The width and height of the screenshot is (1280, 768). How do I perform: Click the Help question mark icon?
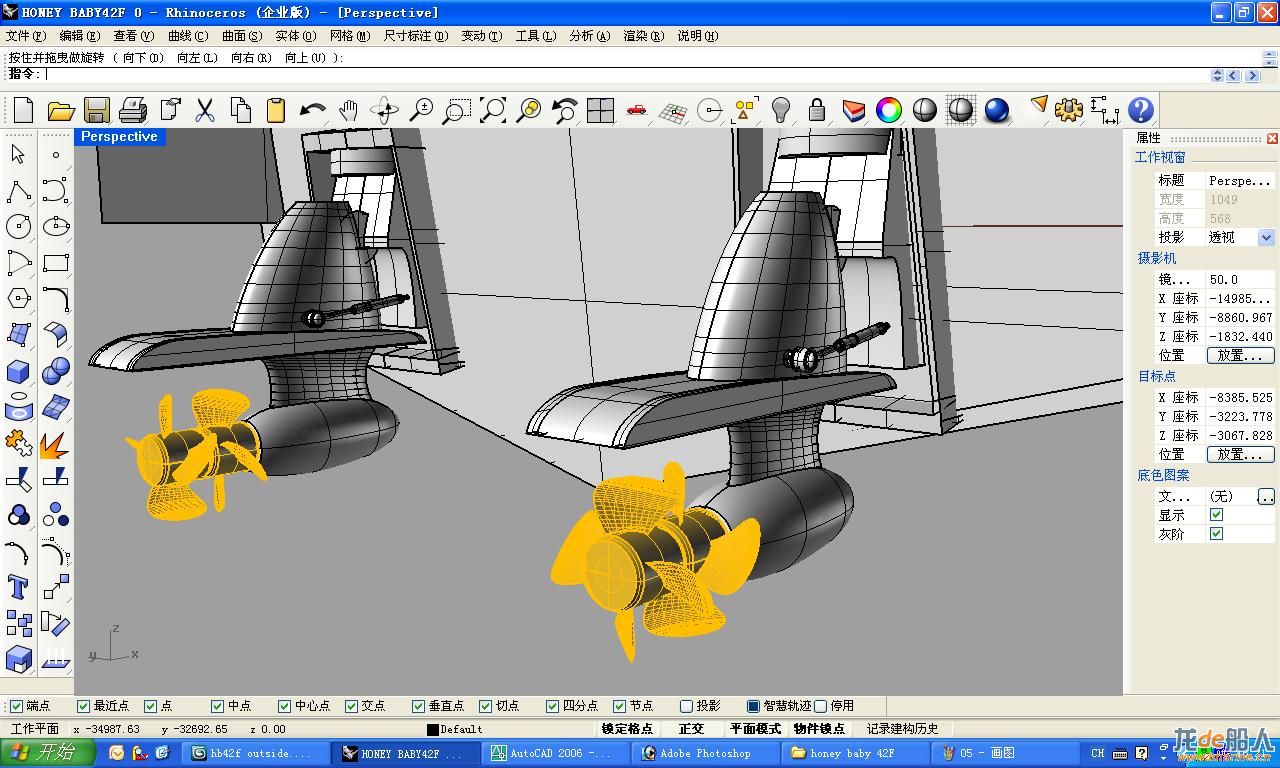pyautogui.click(x=1140, y=110)
